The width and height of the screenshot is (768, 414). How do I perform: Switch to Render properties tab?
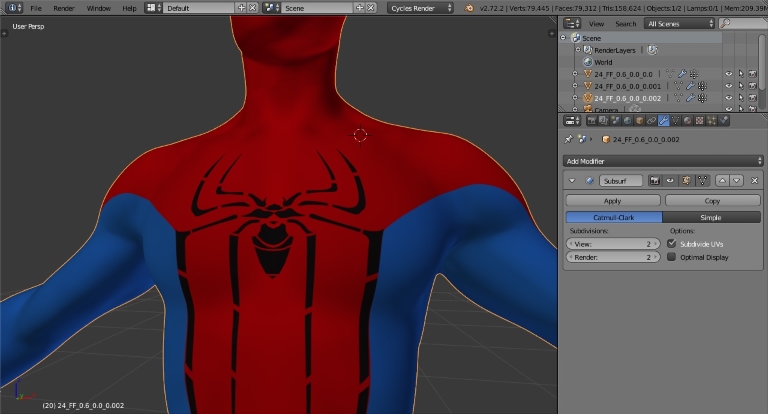pos(592,120)
